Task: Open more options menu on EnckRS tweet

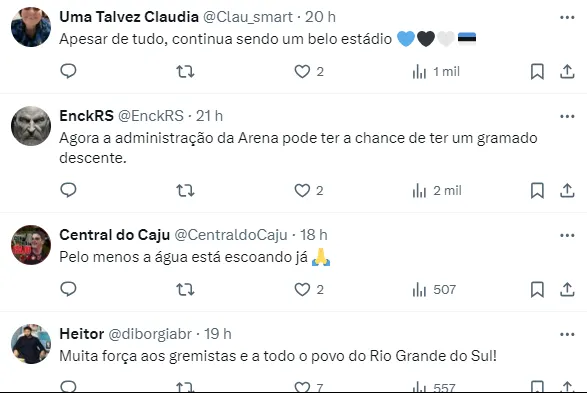Action: [567, 116]
